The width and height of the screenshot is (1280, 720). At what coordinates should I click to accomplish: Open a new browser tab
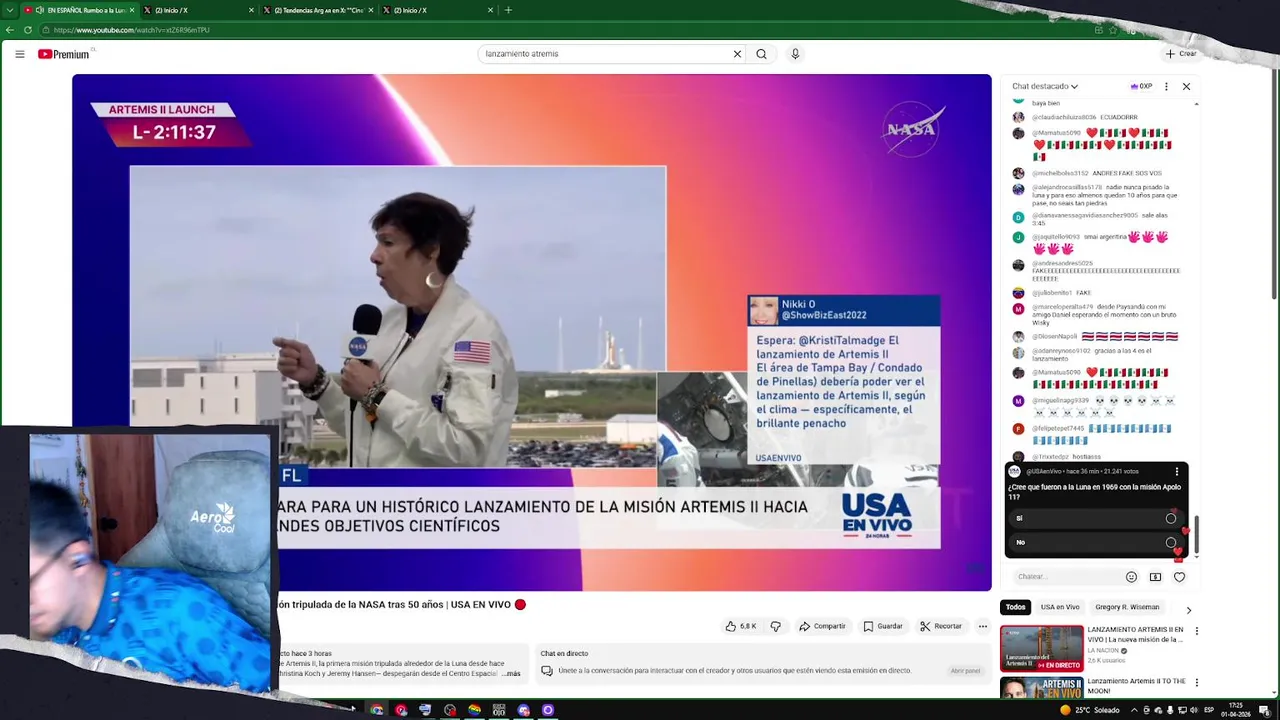(508, 10)
